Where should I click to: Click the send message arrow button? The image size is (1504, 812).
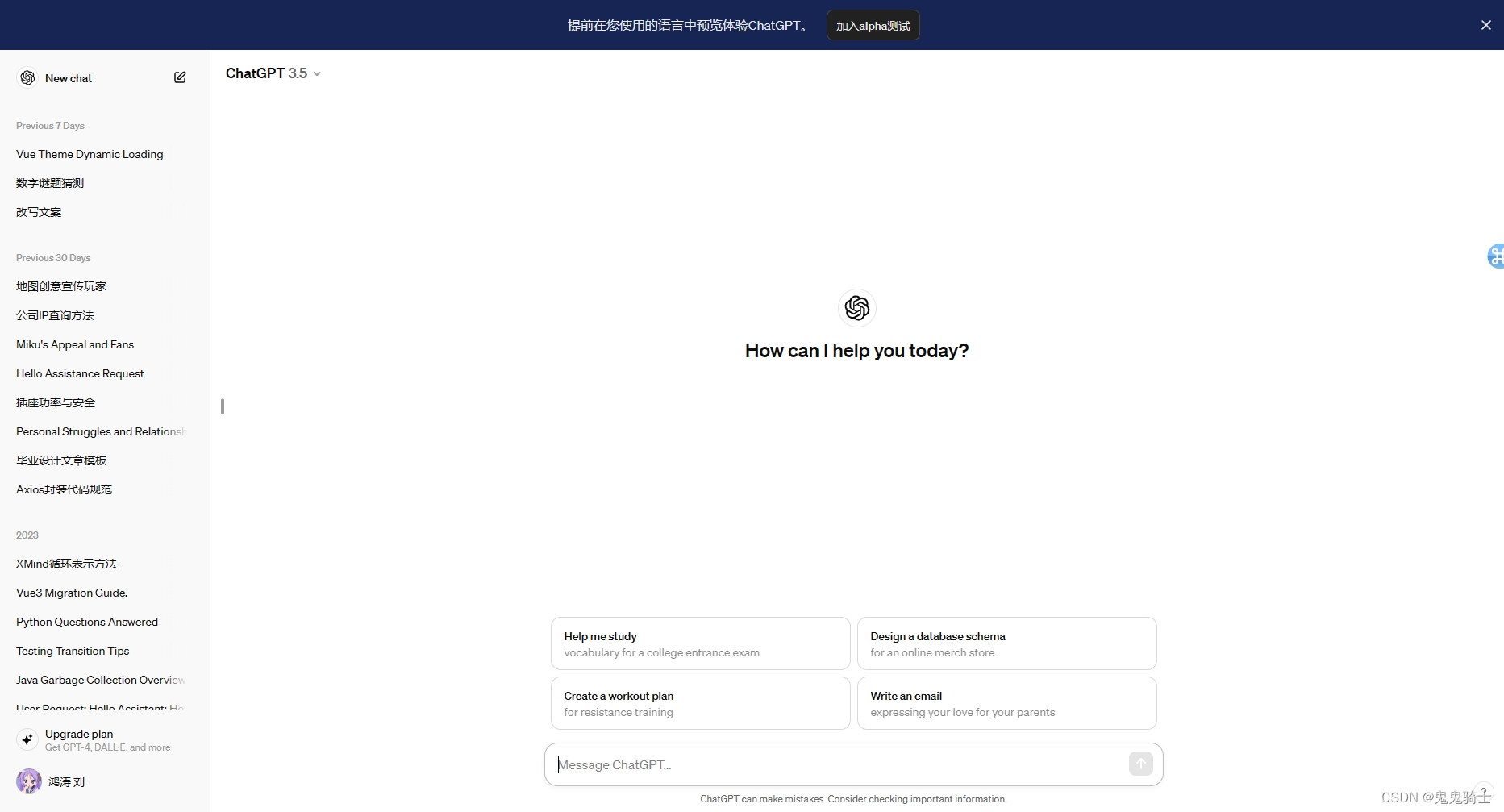pyautogui.click(x=1140, y=764)
